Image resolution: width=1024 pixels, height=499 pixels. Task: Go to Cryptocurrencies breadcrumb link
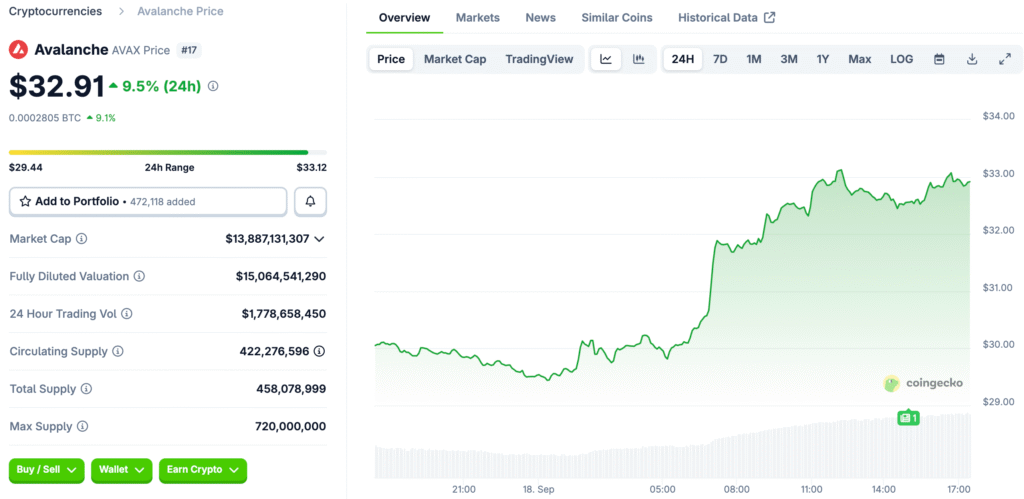tap(56, 11)
